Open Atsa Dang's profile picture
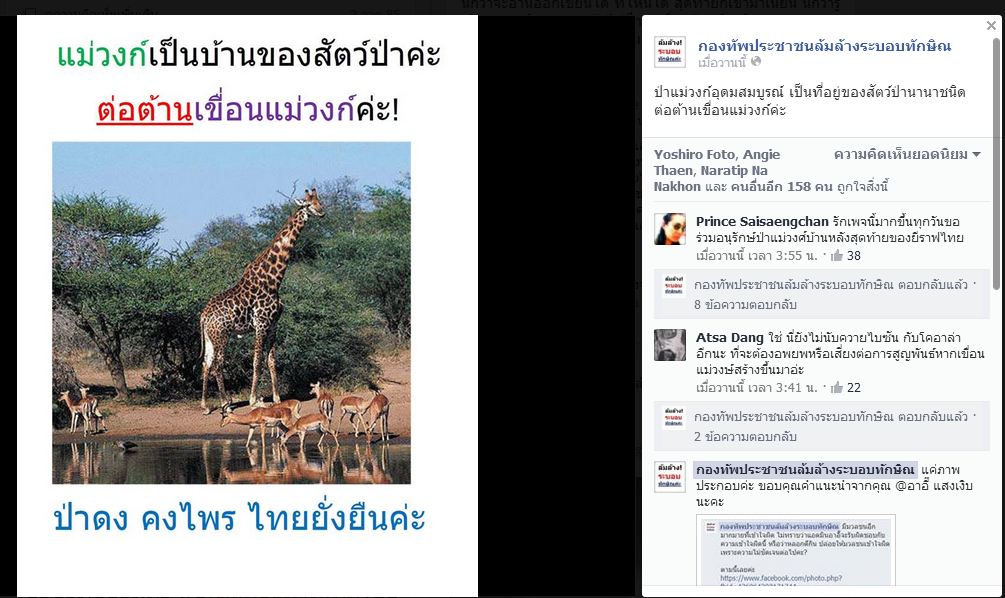 coord(670,345)
